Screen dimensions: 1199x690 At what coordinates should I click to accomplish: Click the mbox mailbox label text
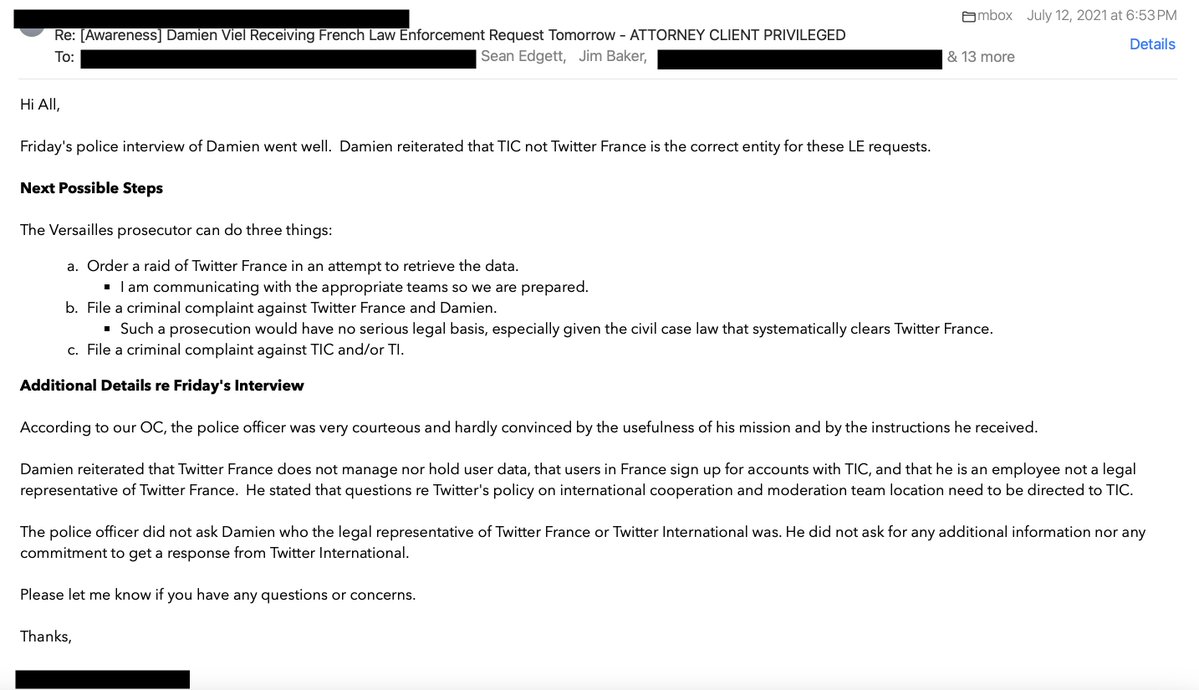coord(996,17)
